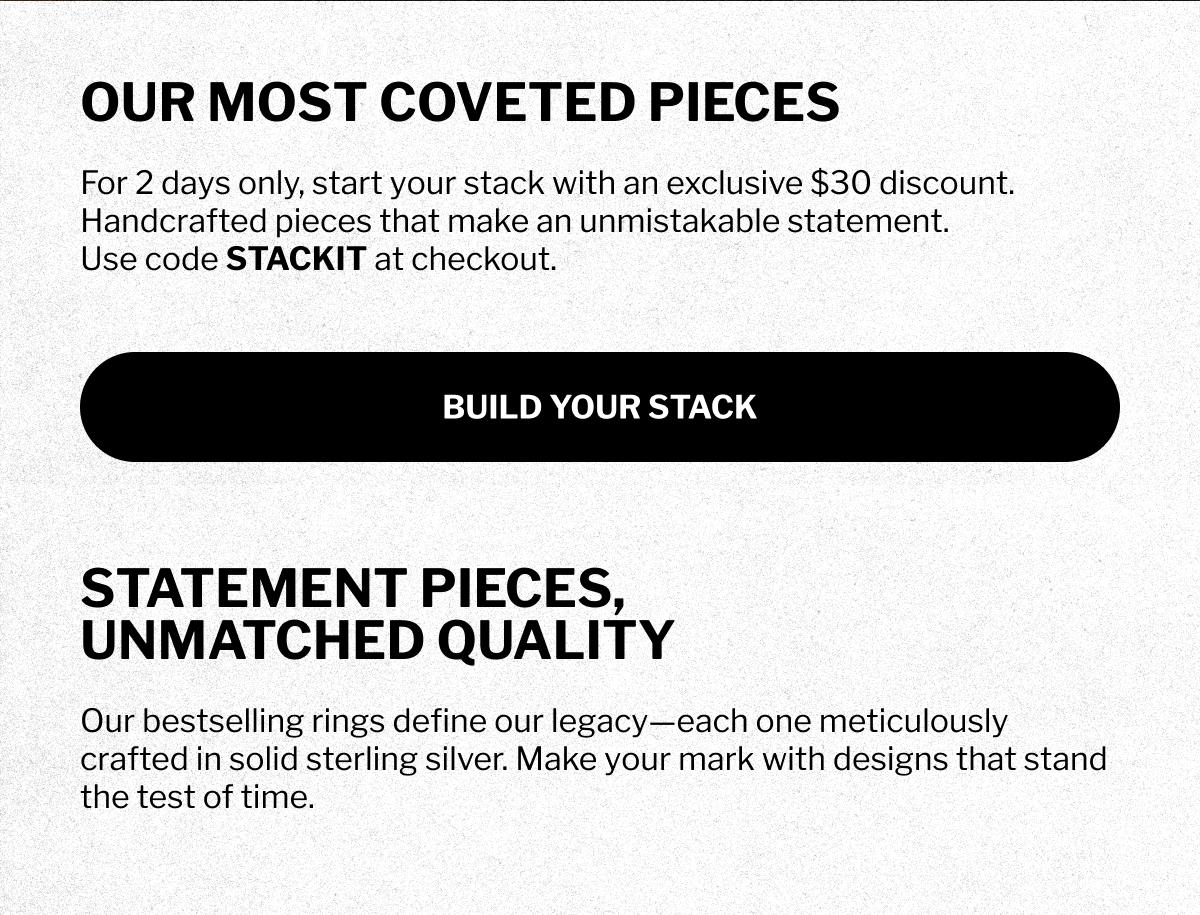Click the 'Handcrafted pieces' sentence line

coord(515,221)
